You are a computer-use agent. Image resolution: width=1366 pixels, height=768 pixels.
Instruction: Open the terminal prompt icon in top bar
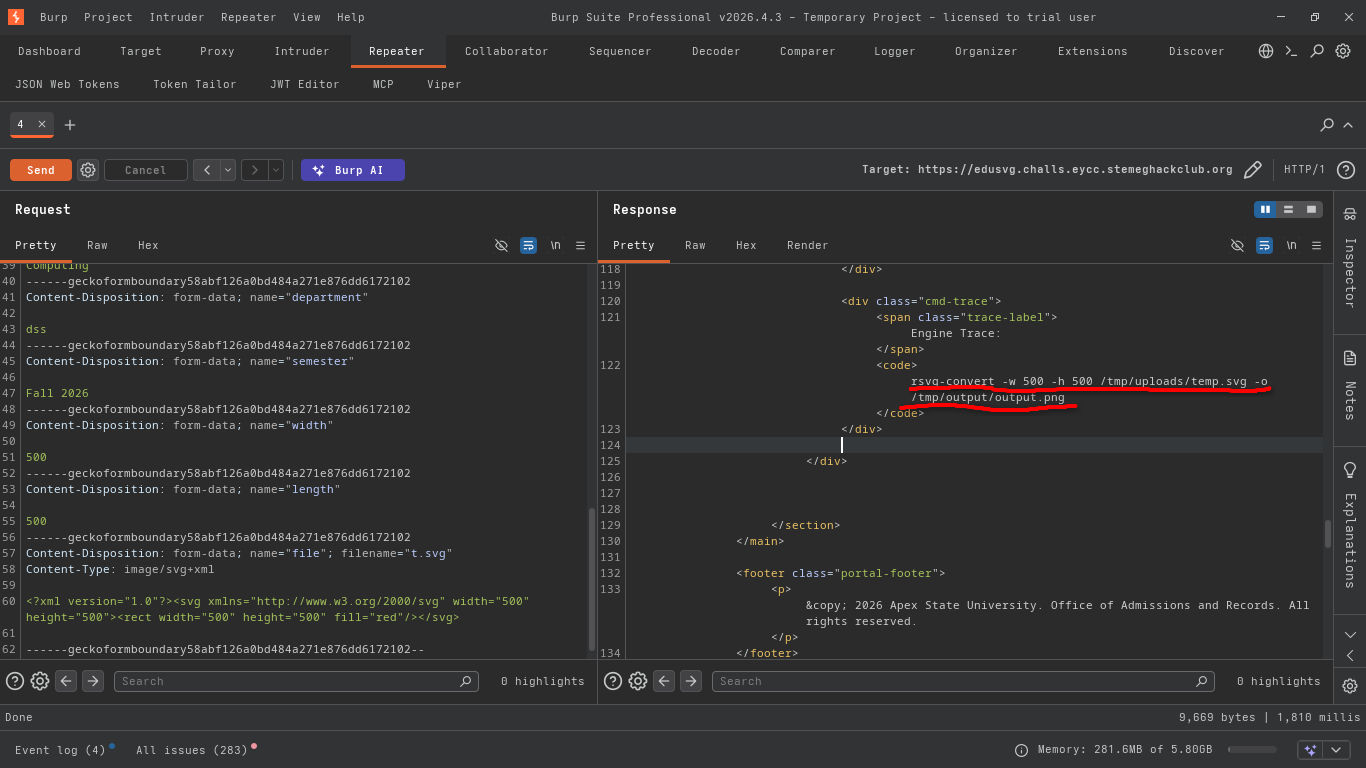pyautogui.click(x=1291, y=51)
